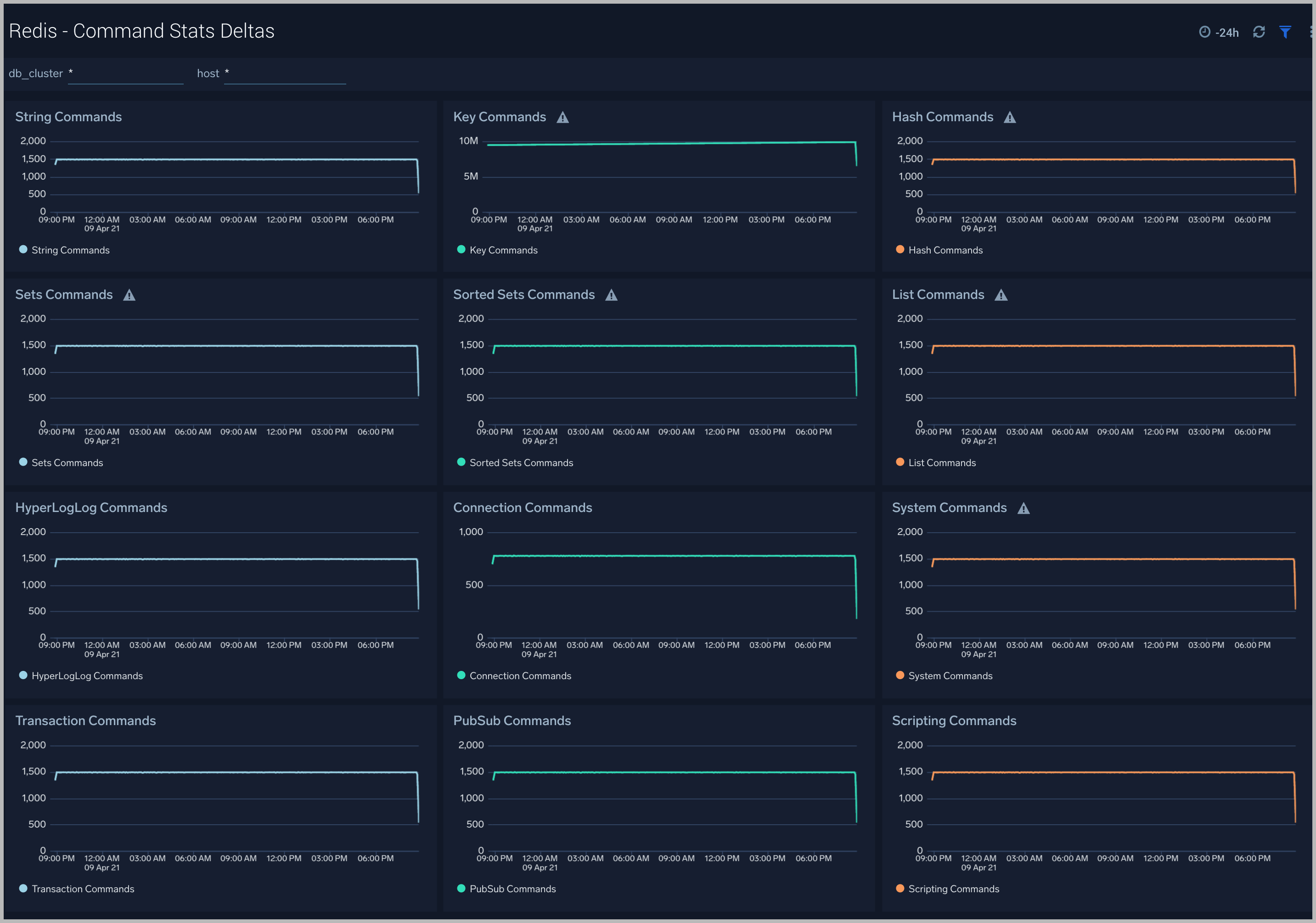Viewport: 1316px width, 923px height.
Task: Open the blue filter icon in the header
Action: tap(1285, 32)
